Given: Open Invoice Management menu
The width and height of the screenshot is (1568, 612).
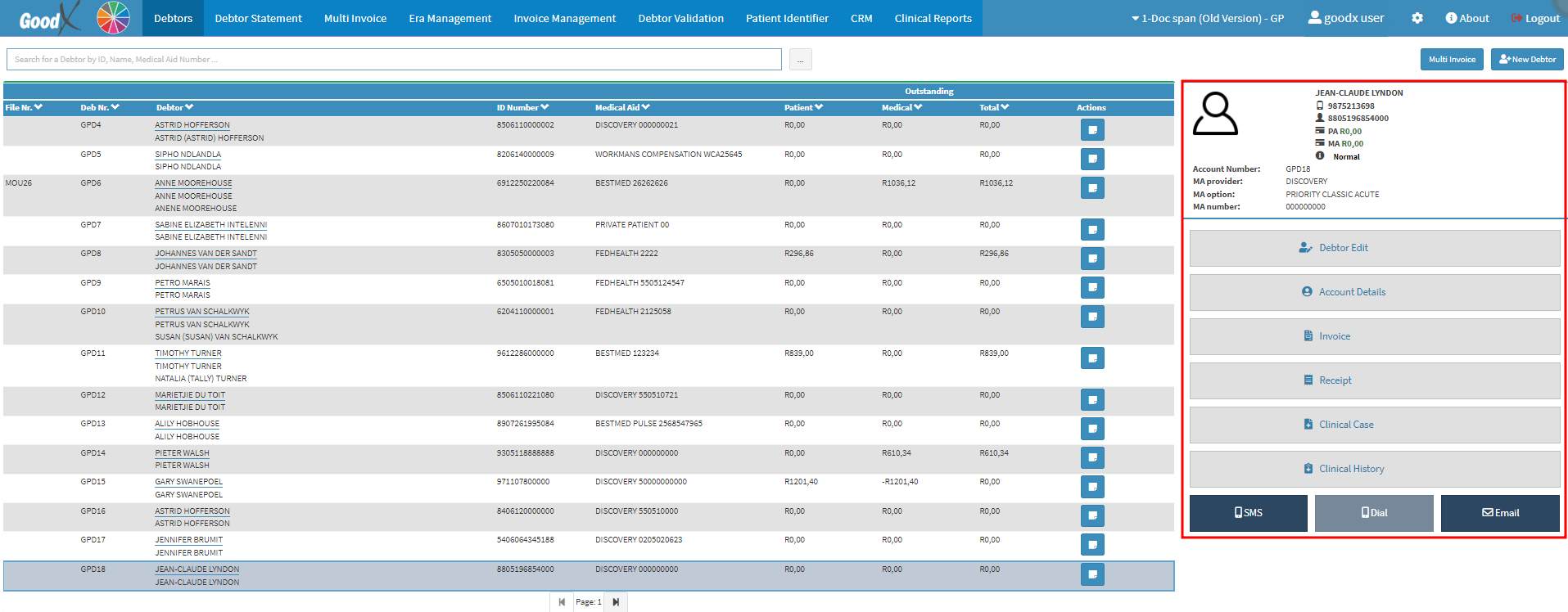Looking at the screenshot, I should (x=565, y=18).
